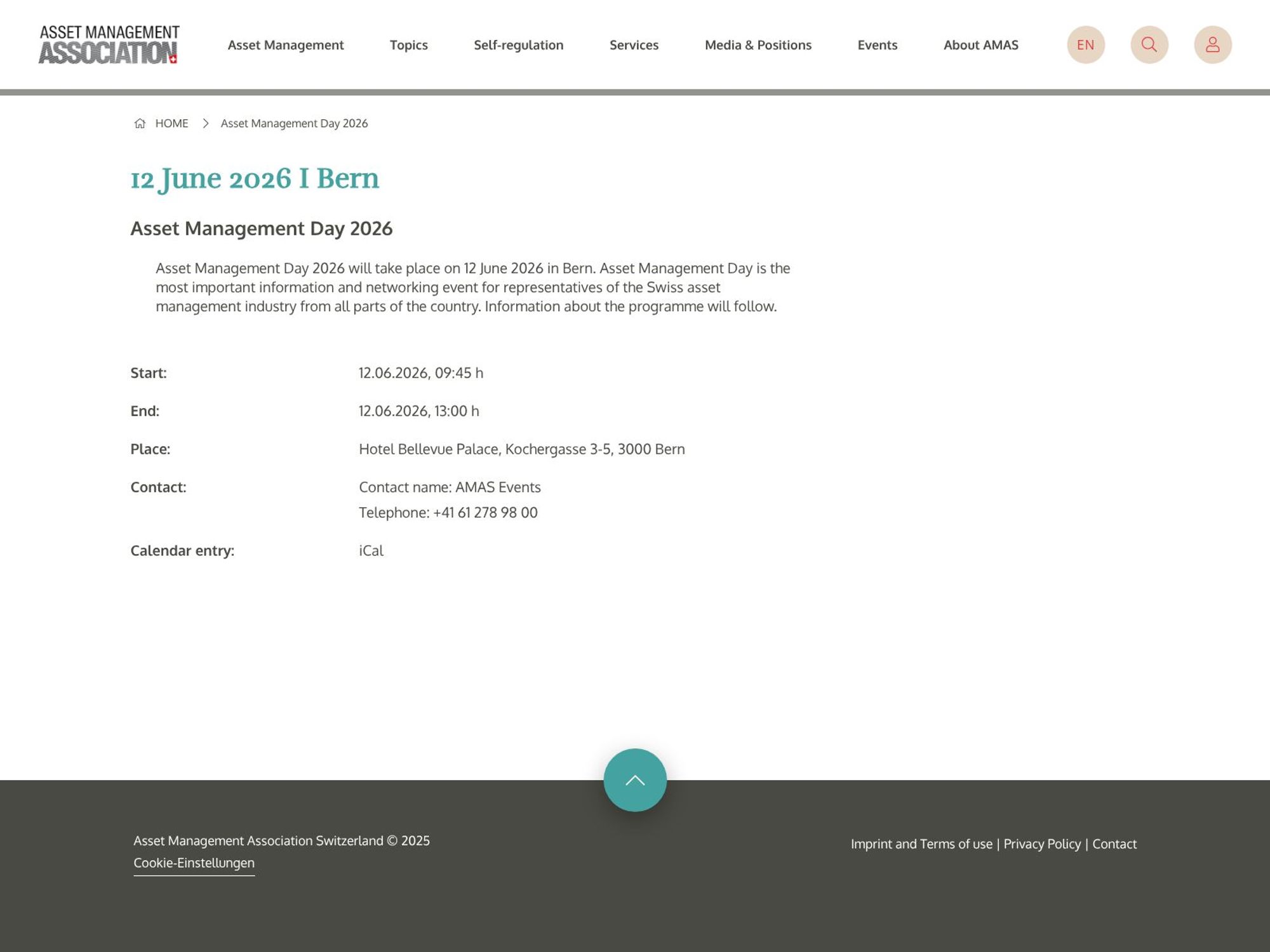Screen dimensions: 1270x952
Task: Open Imprint and Terms of use
Action: click(921, 844)
